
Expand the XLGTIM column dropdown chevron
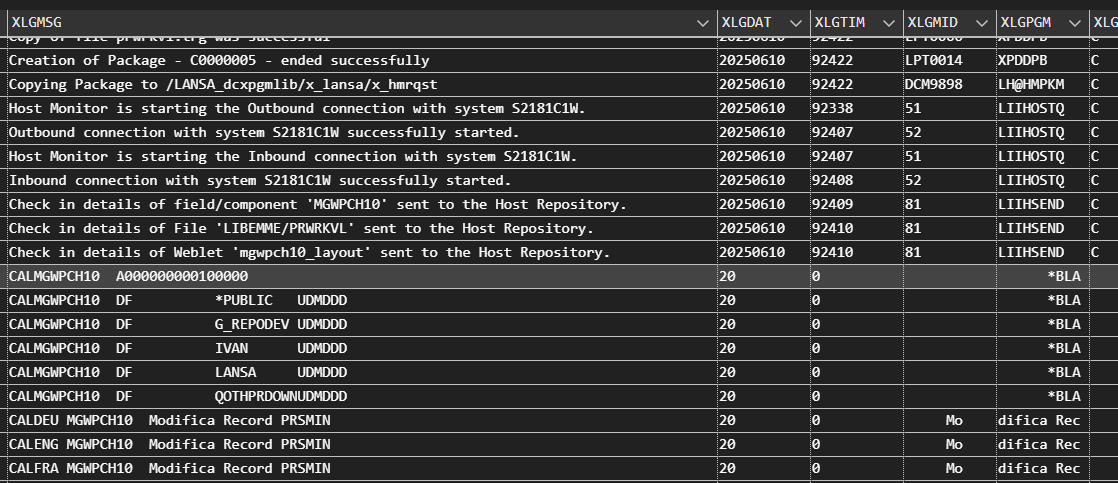click(889, 22)
